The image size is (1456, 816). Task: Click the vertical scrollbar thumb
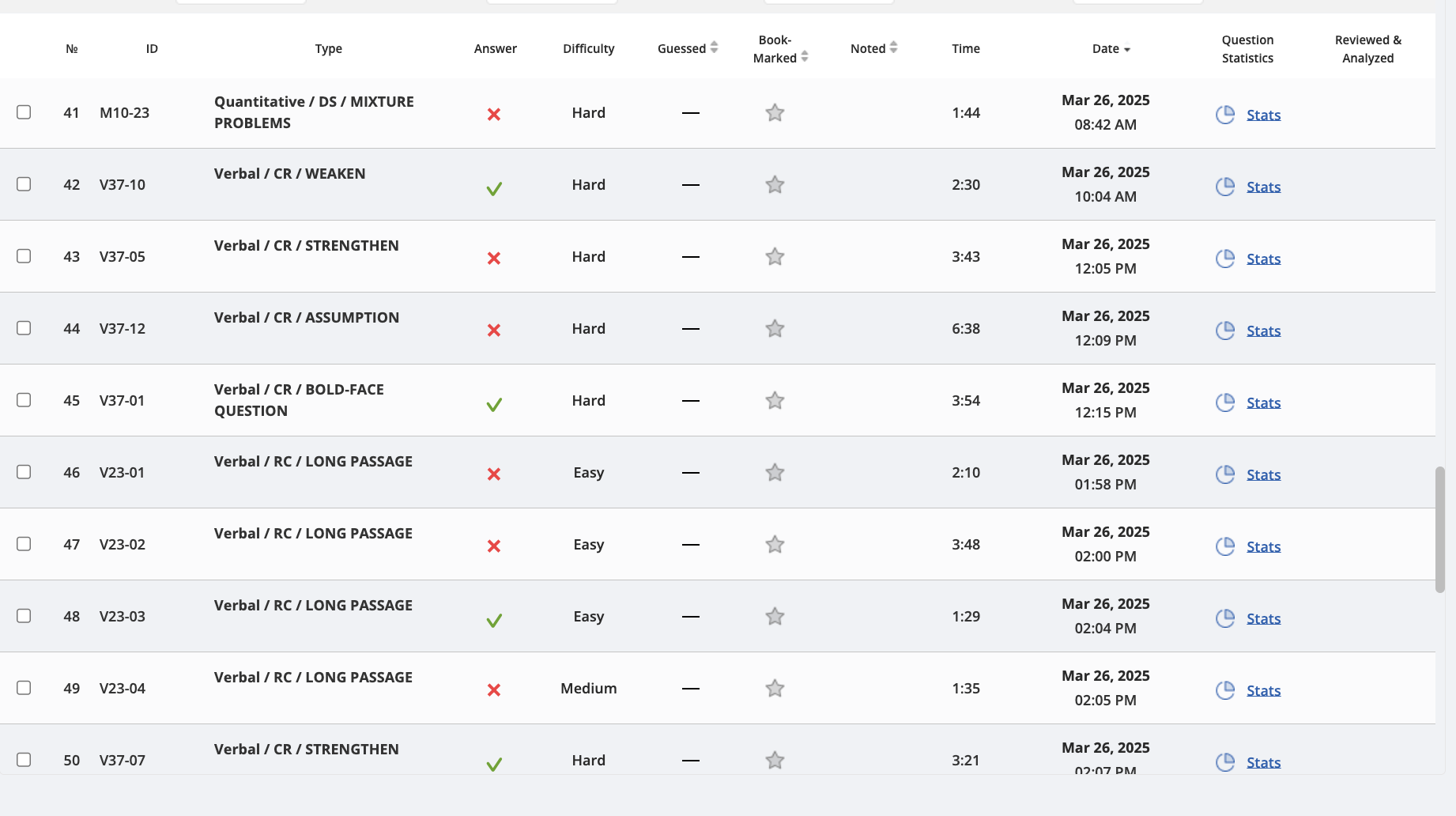(x=1440, y=529)
